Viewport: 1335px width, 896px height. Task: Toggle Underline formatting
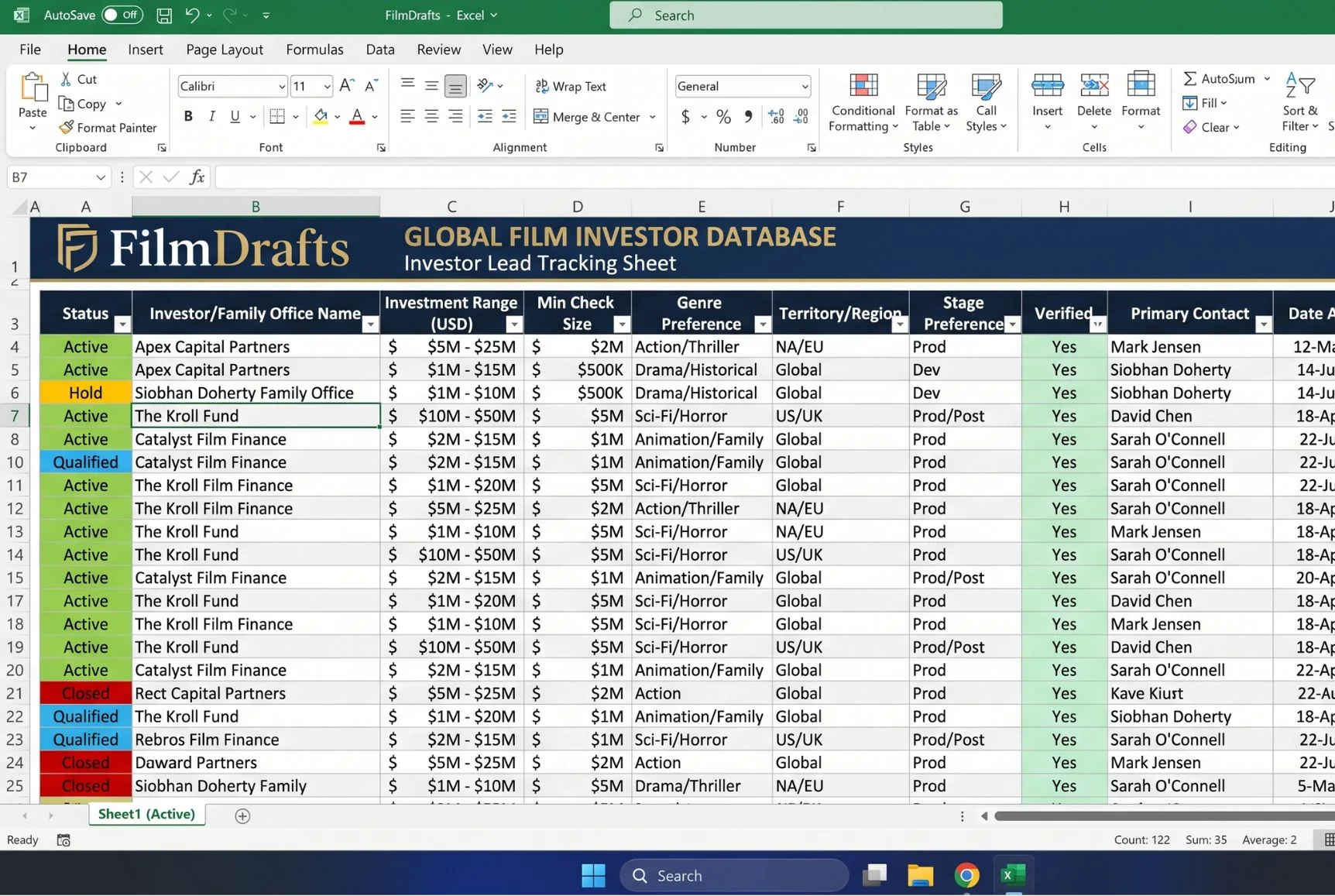(x=235, y=116)
